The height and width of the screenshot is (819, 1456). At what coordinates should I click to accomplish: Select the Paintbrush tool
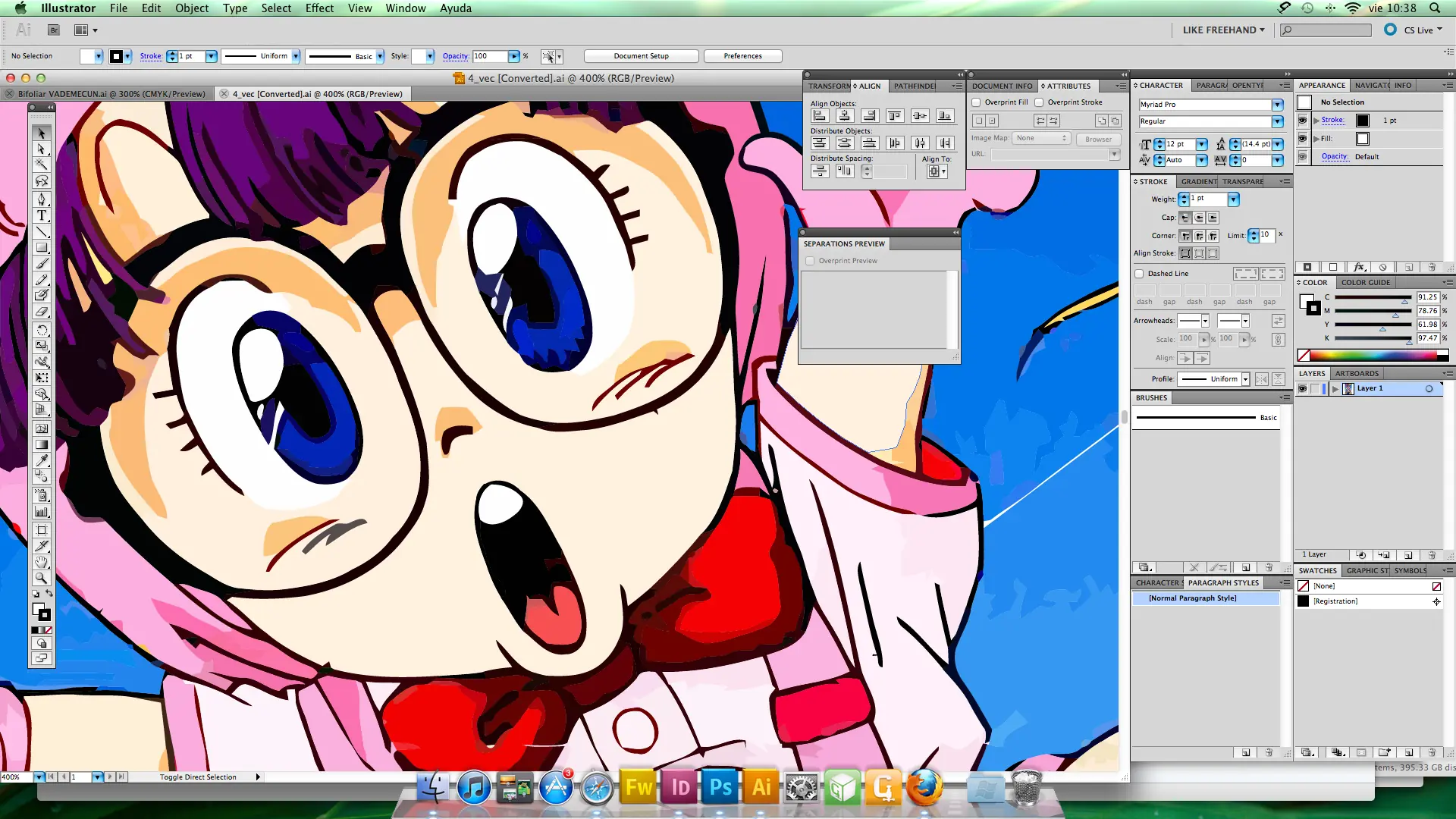point(42,264)
